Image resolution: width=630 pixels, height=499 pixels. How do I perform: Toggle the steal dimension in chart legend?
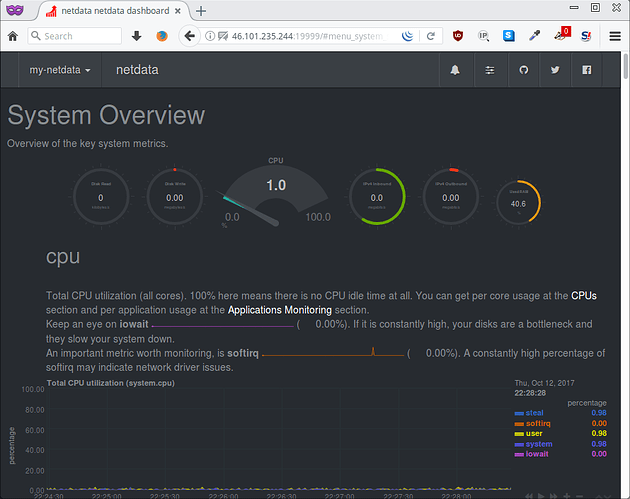(535, 413)
